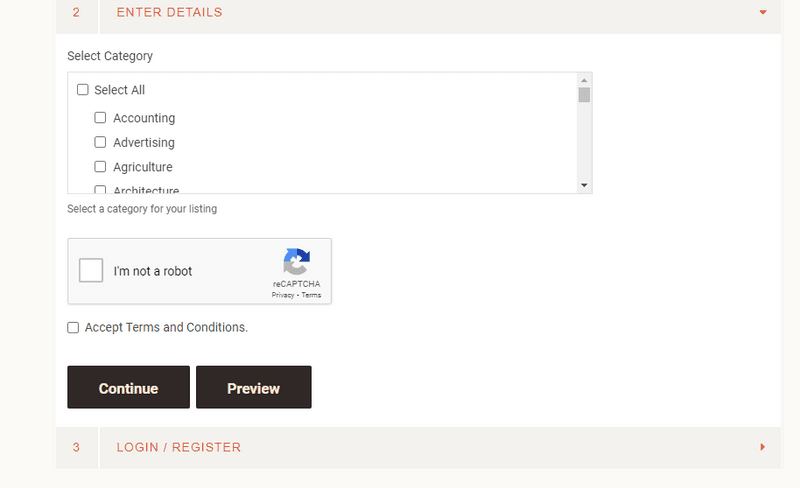Screen dimensions: 800x488
Task: Click the category list scroll up arrow
Action: click(584, 81)
